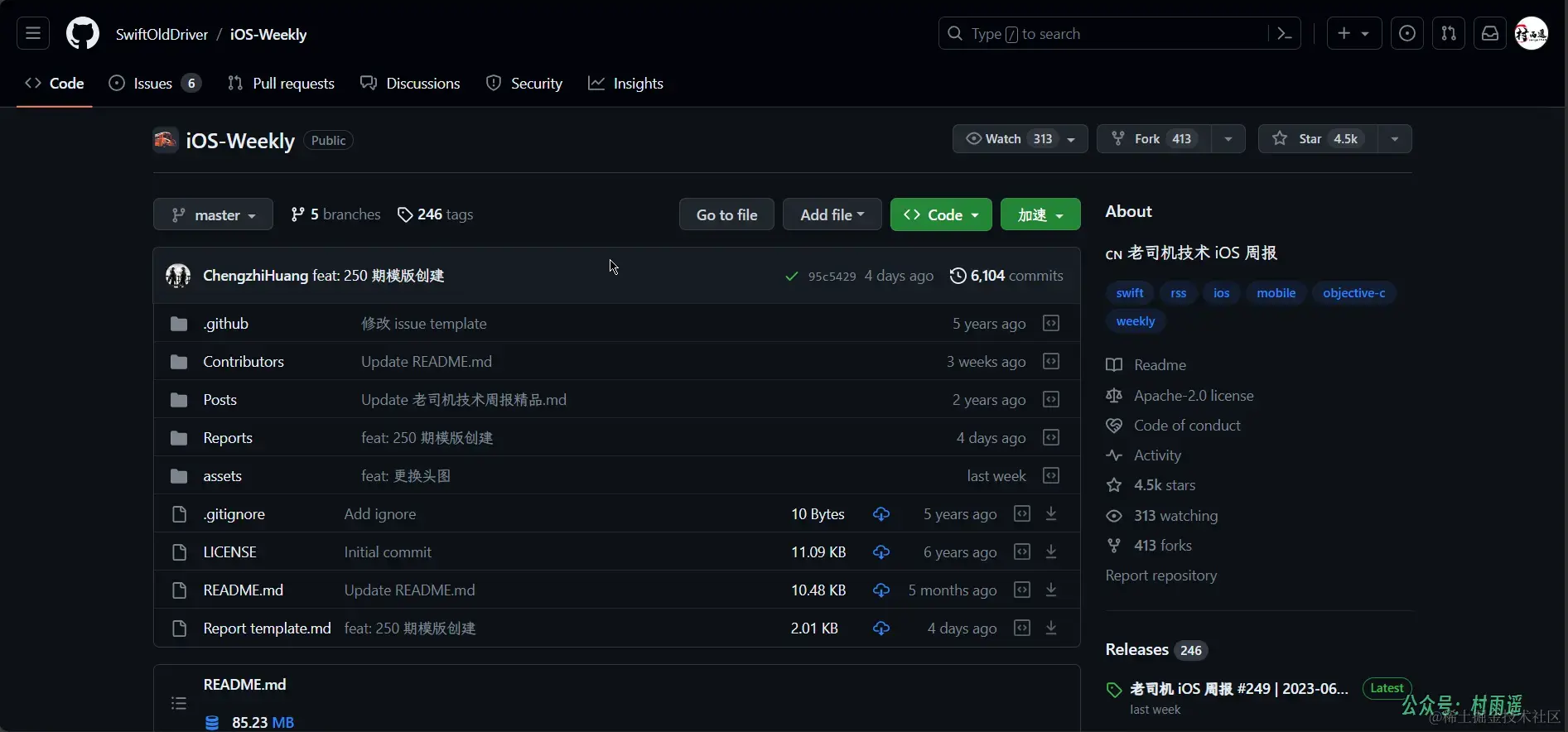Viewport: 1568px width, 732px height.
Task: Open the pull requests icon in header
Action: pyautogui.click(x=1449, y=34)
